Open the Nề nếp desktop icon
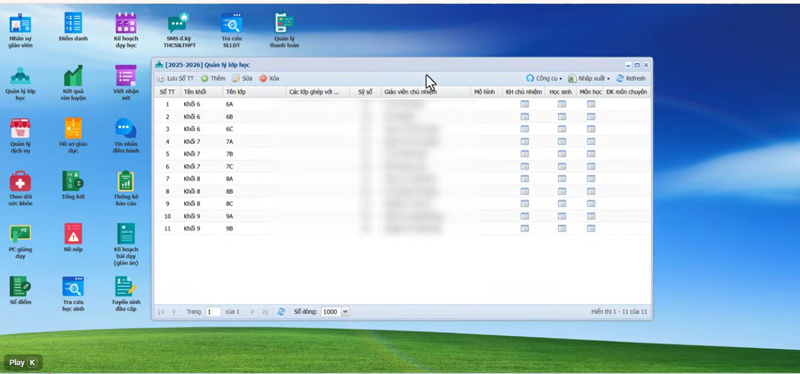Image resolution: width=800 pixels, height=374 pixels. pos(73,238)
